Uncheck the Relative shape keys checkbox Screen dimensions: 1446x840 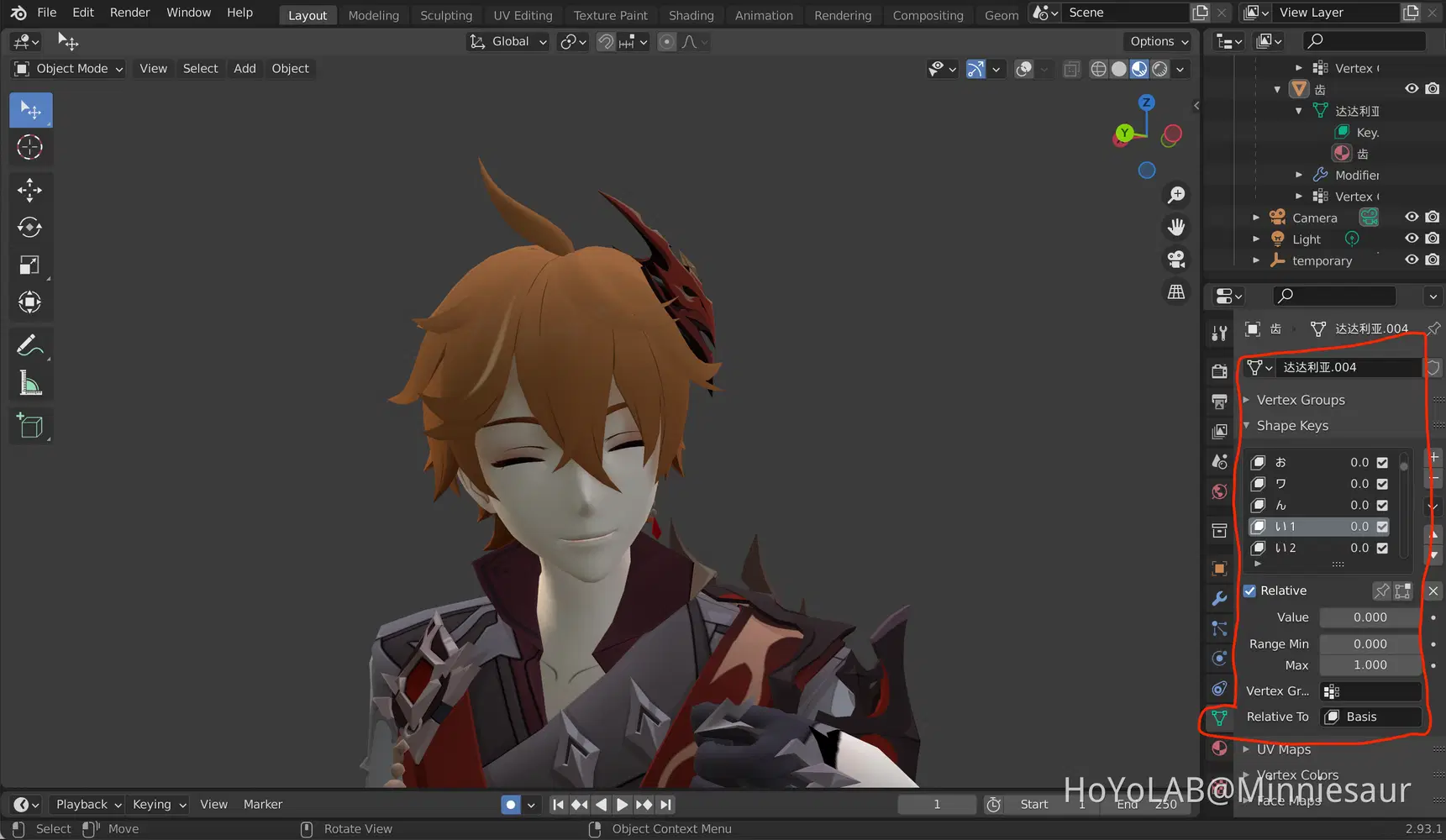pos(1250,591)
